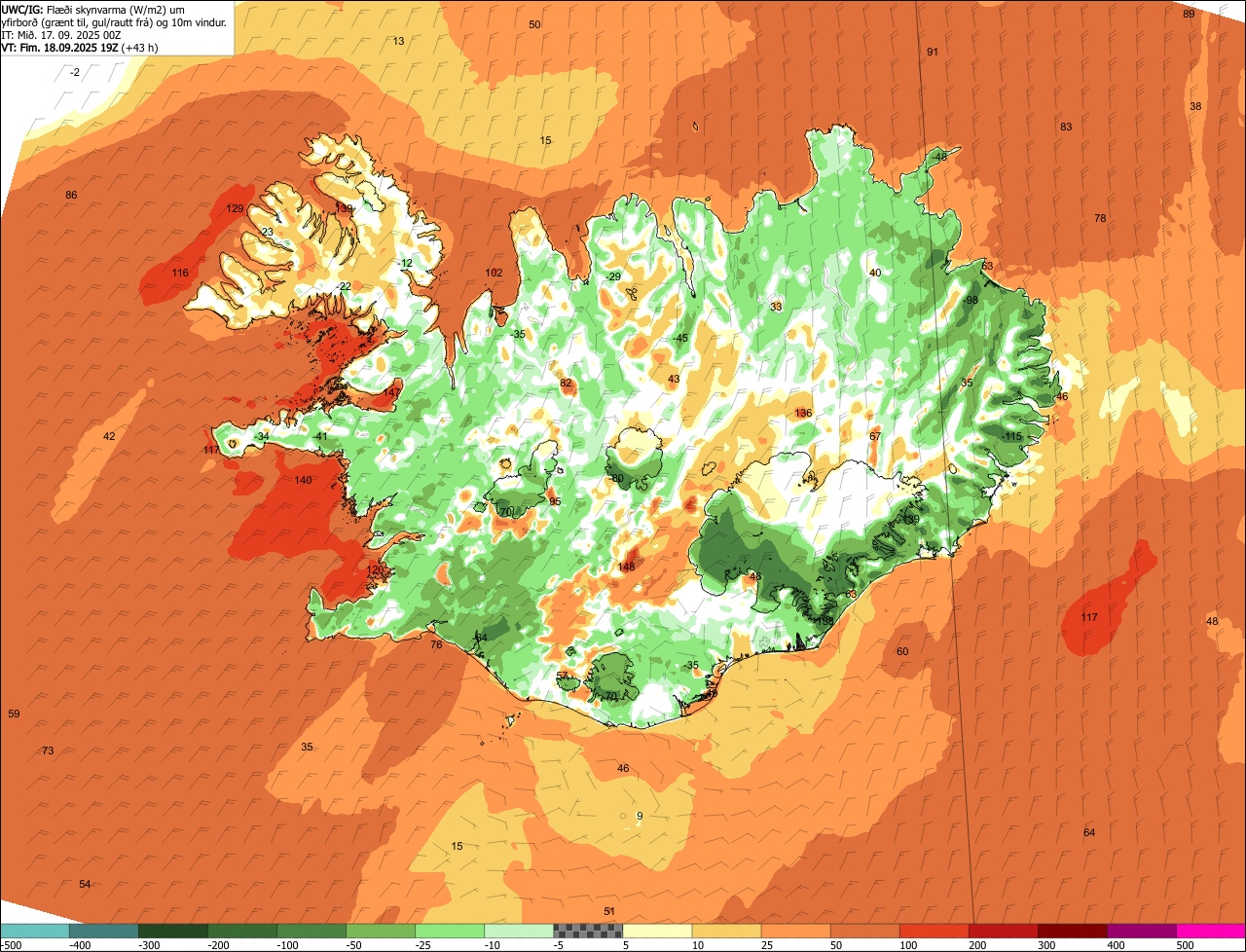This screenshot has height=952, width=1246.
Task: Click the '86' value in the western sea
Action: pyautogui.click(x=71, y=195)
